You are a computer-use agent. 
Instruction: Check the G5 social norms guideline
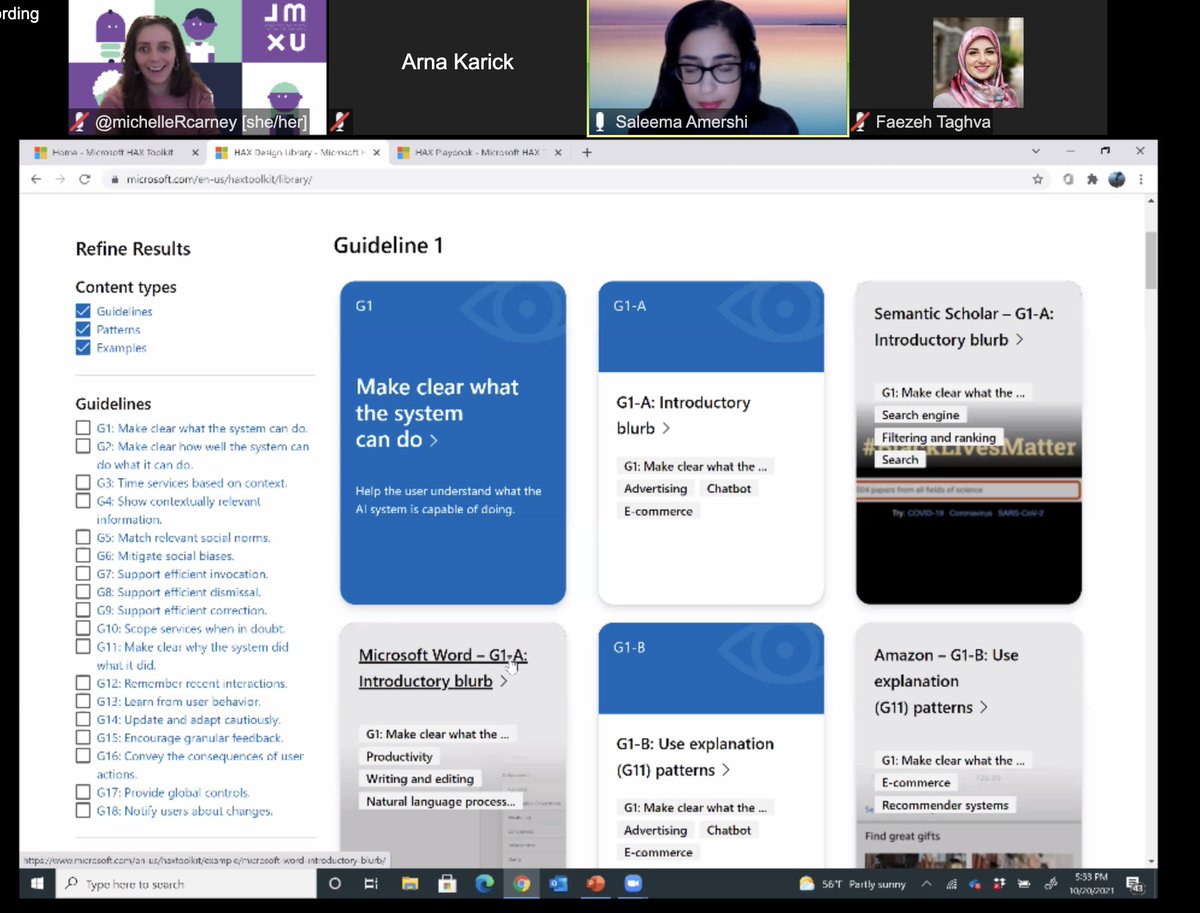tap(83, 536)
